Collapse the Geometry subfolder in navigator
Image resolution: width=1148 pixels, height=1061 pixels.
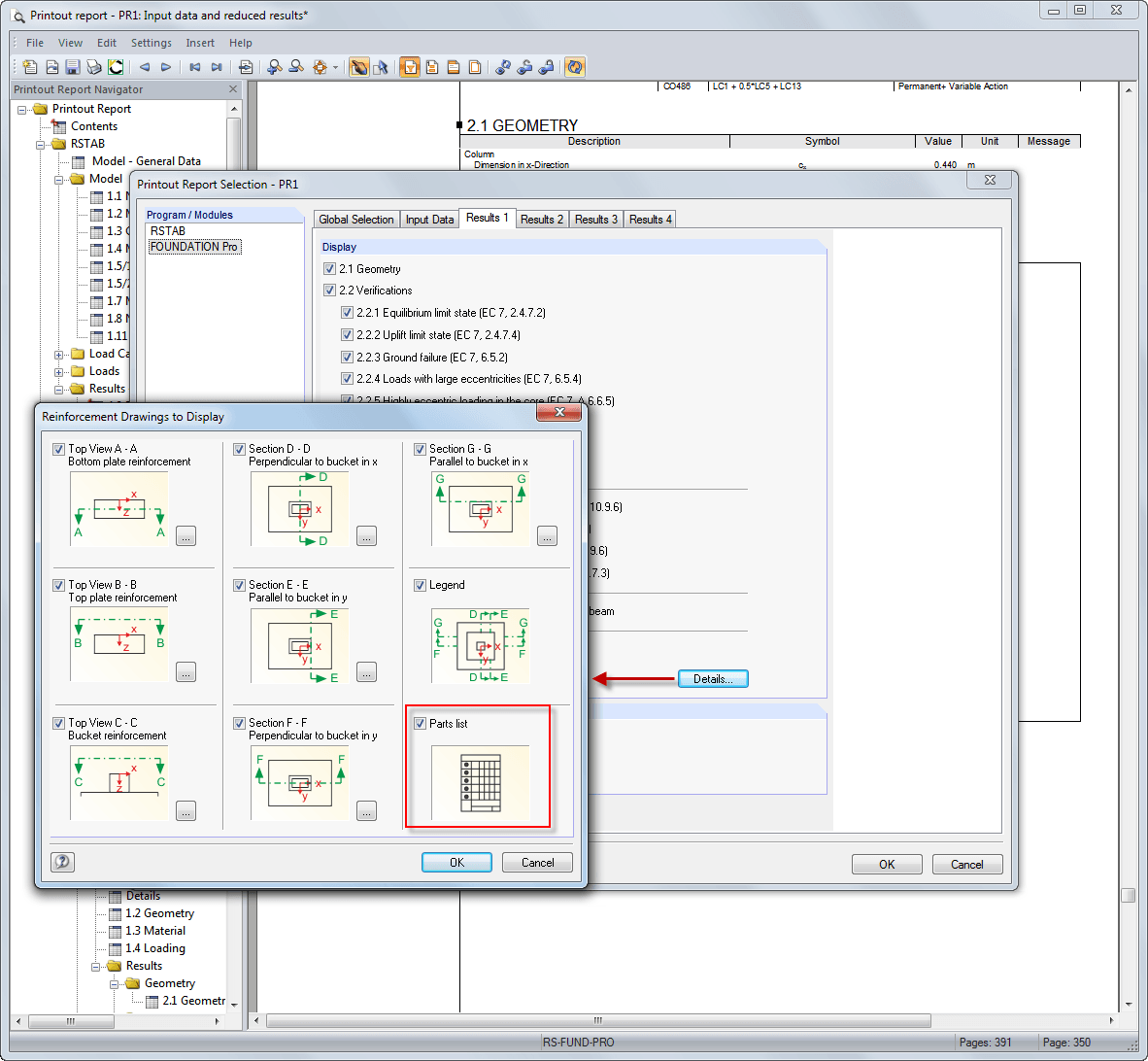114,984
